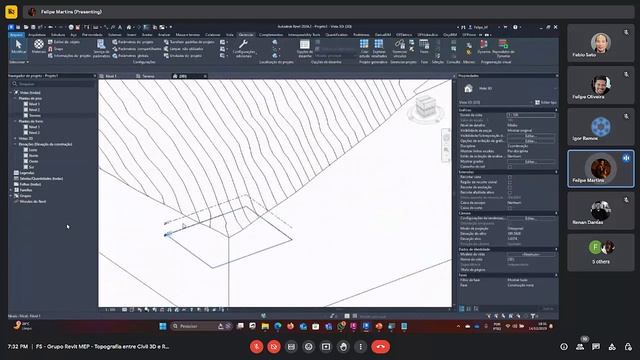This screenshot has width=640, height=360.
Task: Select the Modificar arrow tool
Action: click(18, 47)
